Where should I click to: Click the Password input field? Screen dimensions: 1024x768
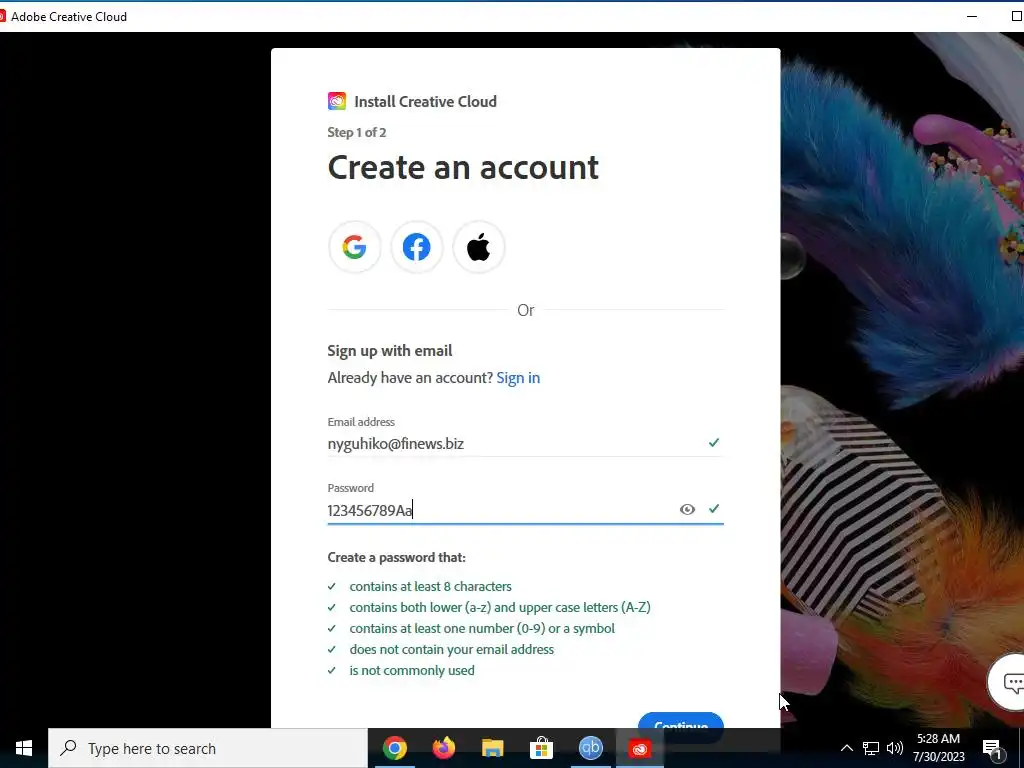tap(525, 510)
